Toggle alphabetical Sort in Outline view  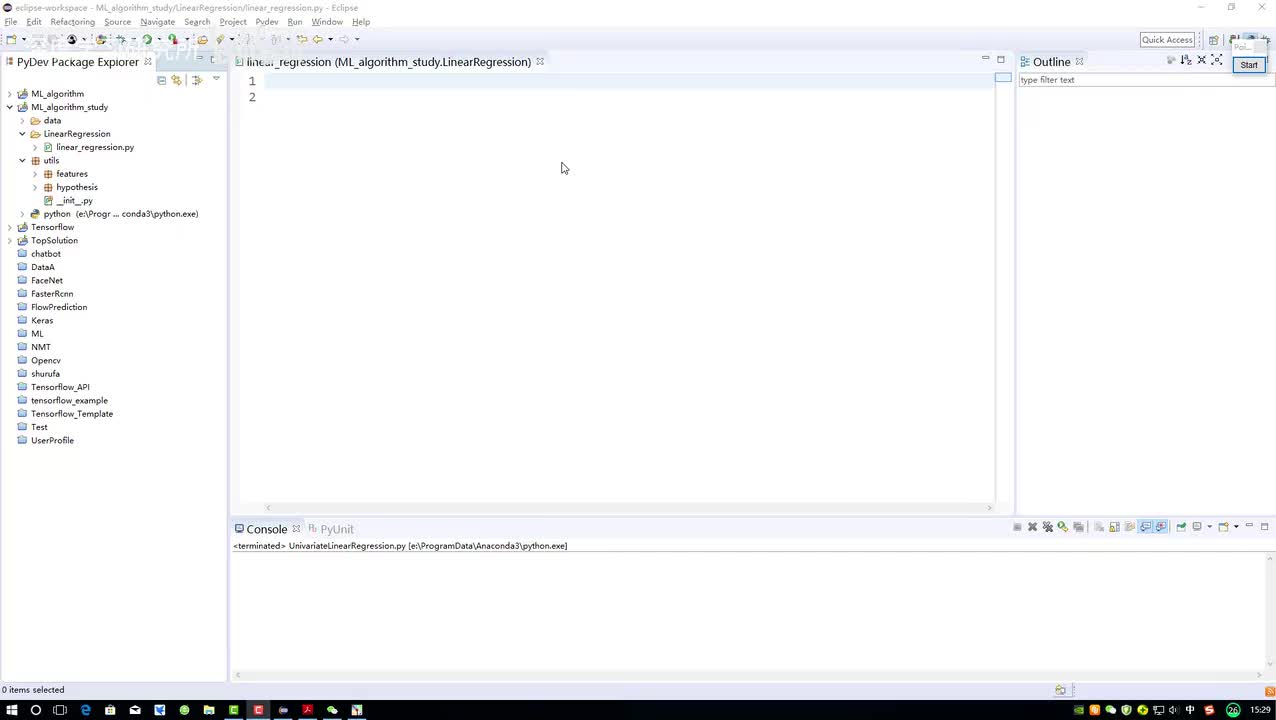[x=1186, y=60]
